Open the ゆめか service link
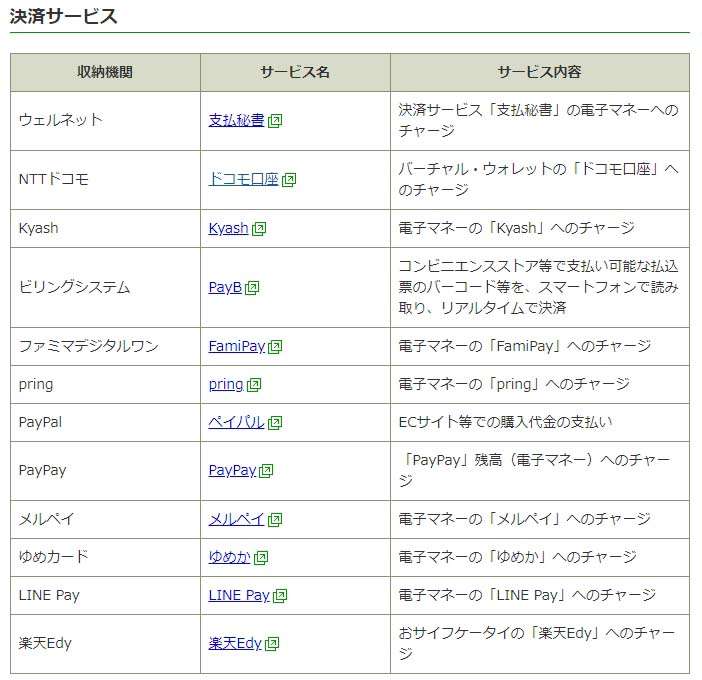 pyautogui.click(x=229, y=557)
